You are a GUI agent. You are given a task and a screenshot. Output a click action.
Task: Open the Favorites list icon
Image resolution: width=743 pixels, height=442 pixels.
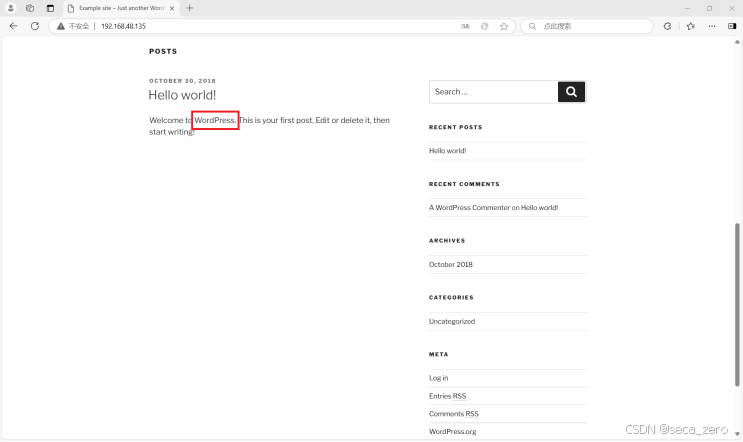690,26
